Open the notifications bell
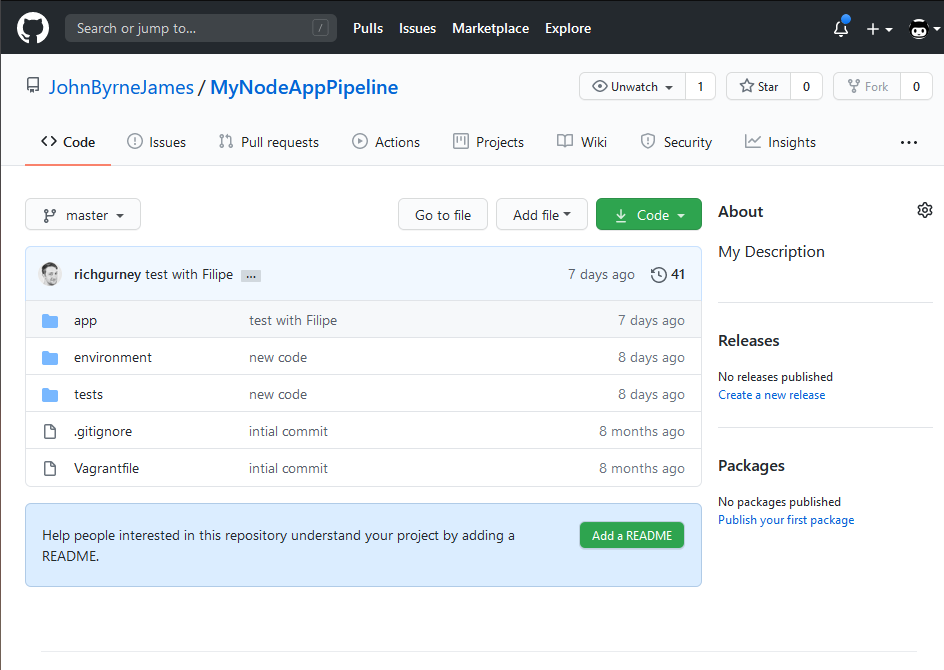This screenshot has width=944, height=670. [841, 28]
